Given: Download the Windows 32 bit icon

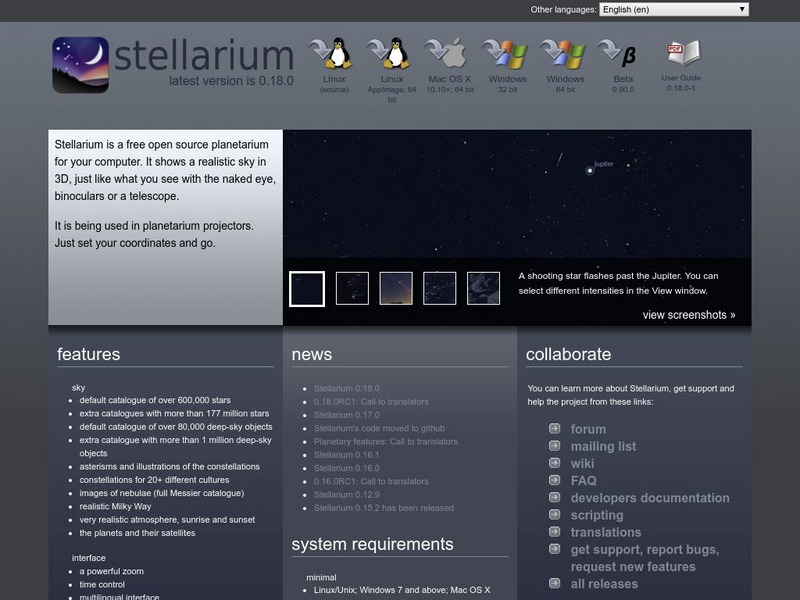Looking at the screenshot, I should [507, 54].
